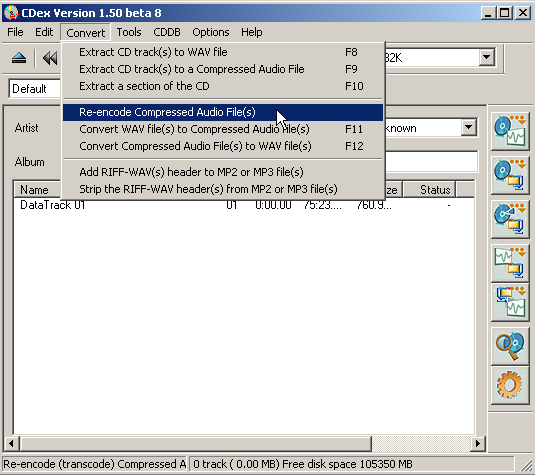Choose Strip the RIFF-WAV header(s) entry
Viewport: 535px width, 475px height.
pos(223,189)
